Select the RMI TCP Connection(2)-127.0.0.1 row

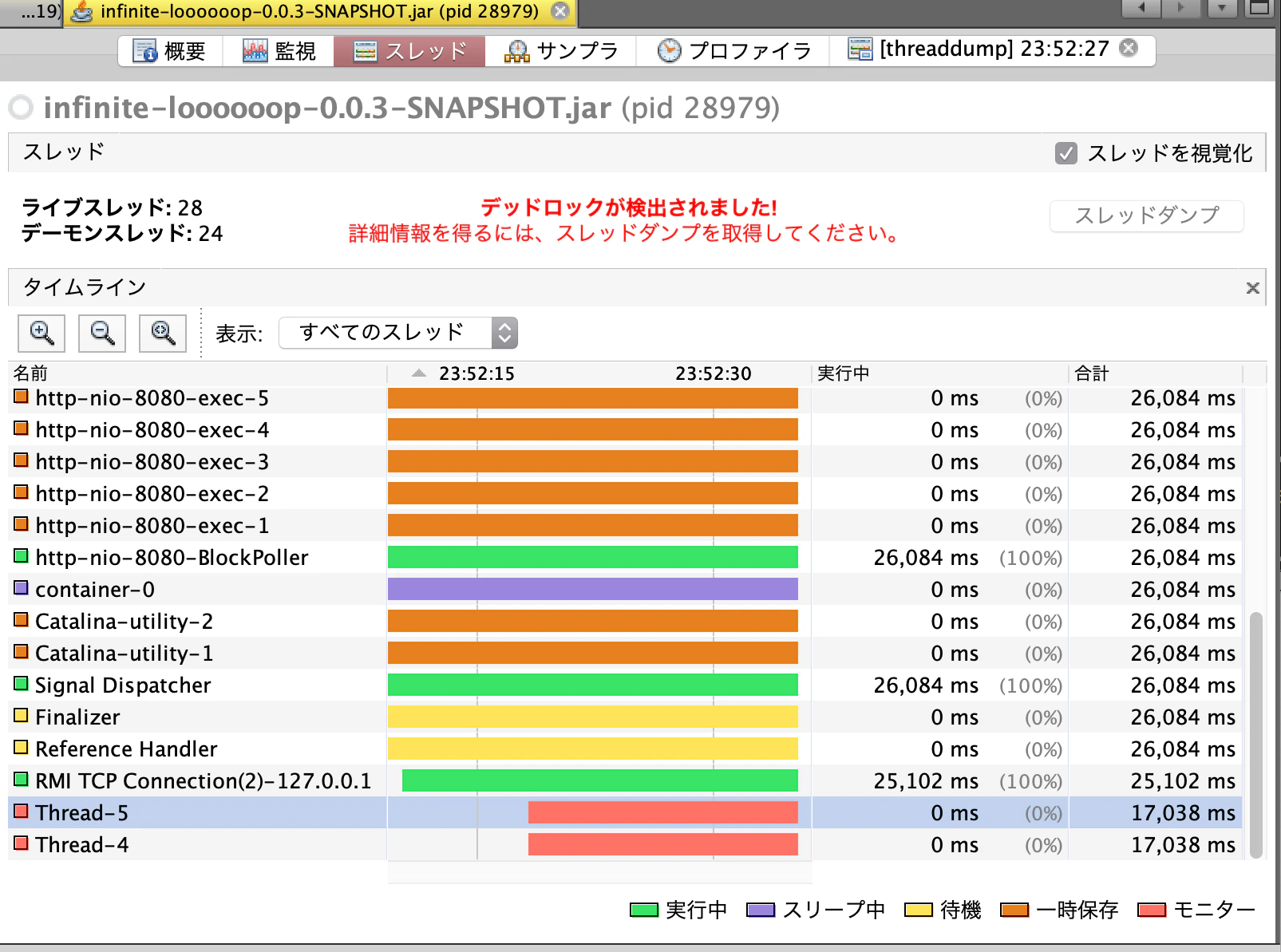(x=625, y=780)
